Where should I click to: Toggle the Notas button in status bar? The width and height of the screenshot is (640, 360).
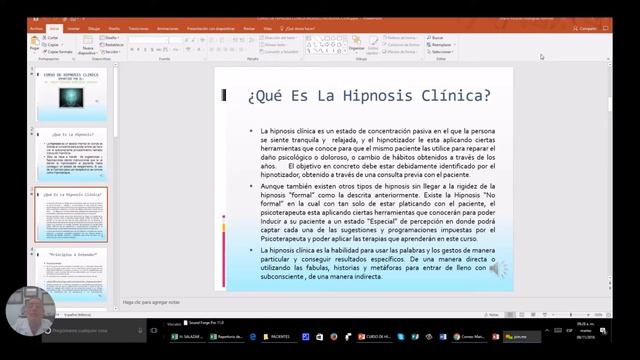tap(491, 315)
